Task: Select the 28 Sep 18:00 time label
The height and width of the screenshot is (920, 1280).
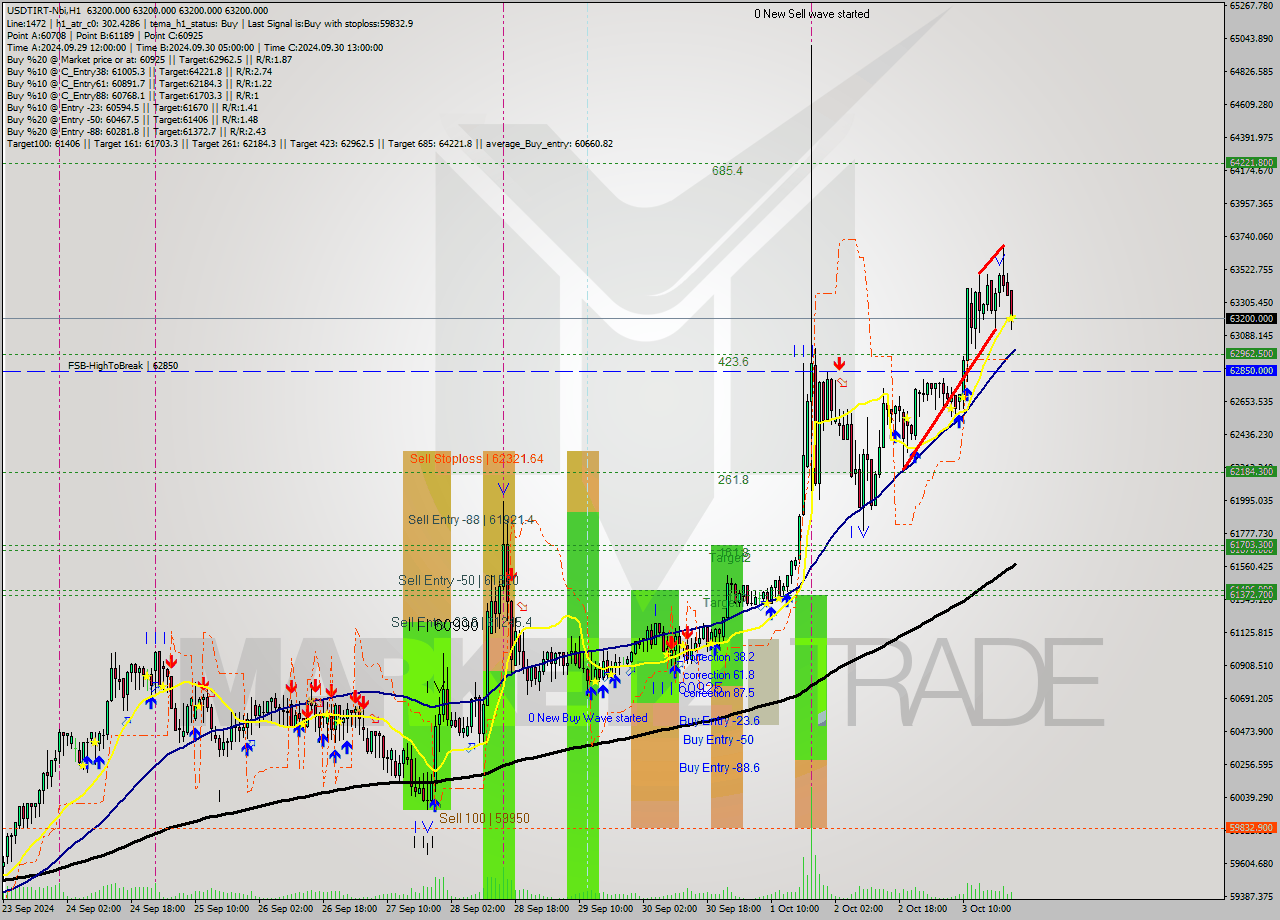Action: click(541, 909)
